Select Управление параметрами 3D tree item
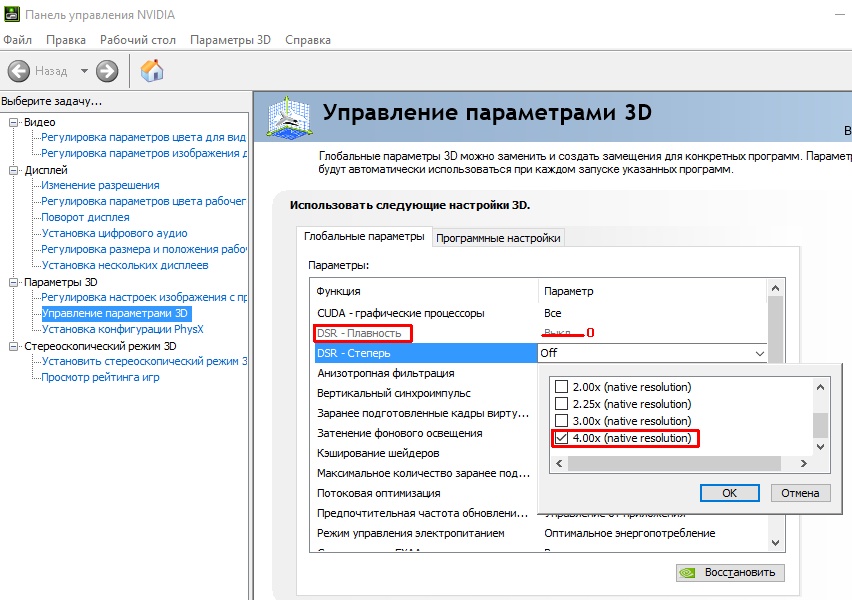 coord(115,314)
